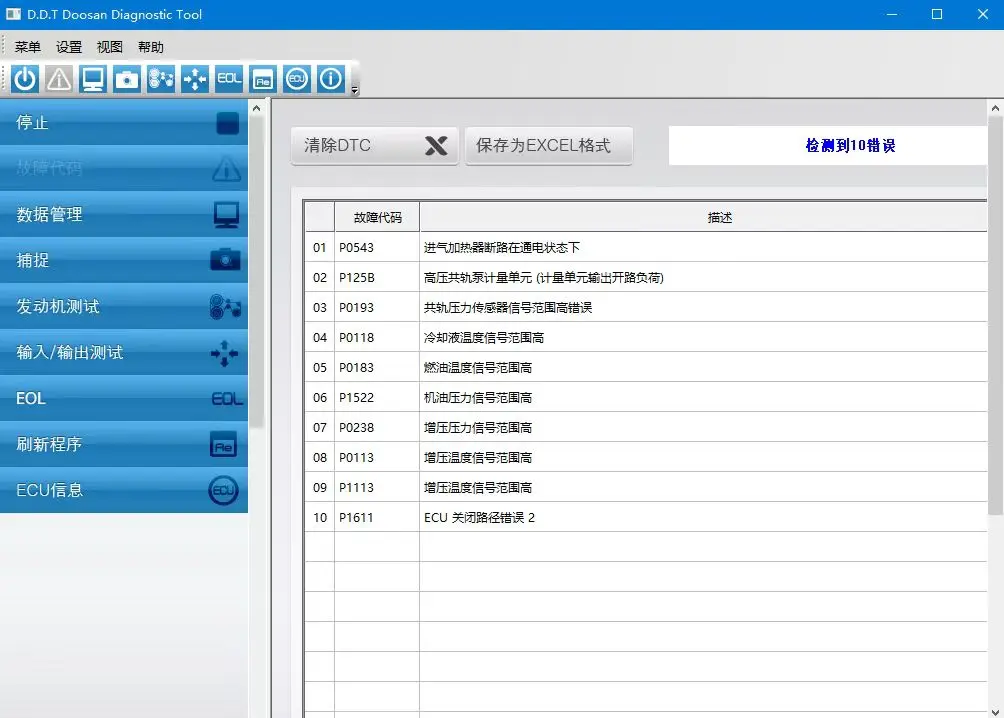Open the 帮助 menu
Screen dimensions: 1004x718
coord(151,47)
